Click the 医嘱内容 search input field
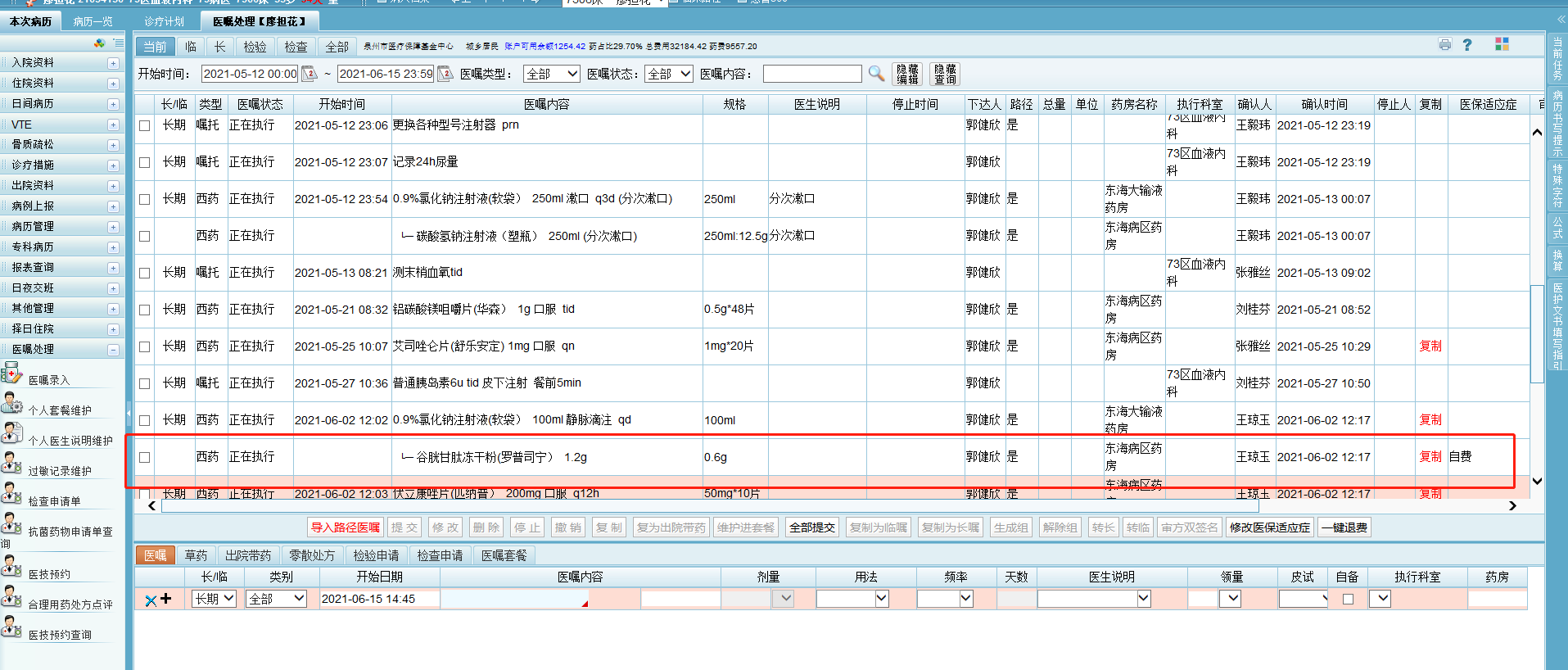Viewport: 1568px width, 670px height. pyautogui.click(x=812, y=74)
